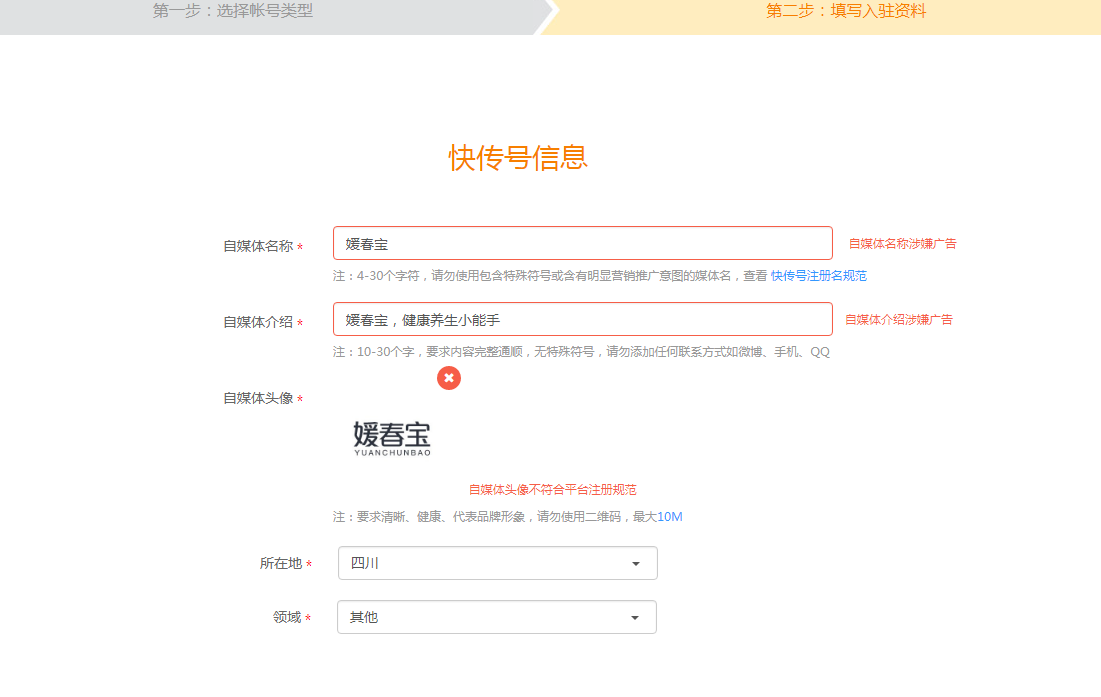The image size is (1101, 697).
Task: Remove the uploaded avatar image
Action: tap(449, 378)
